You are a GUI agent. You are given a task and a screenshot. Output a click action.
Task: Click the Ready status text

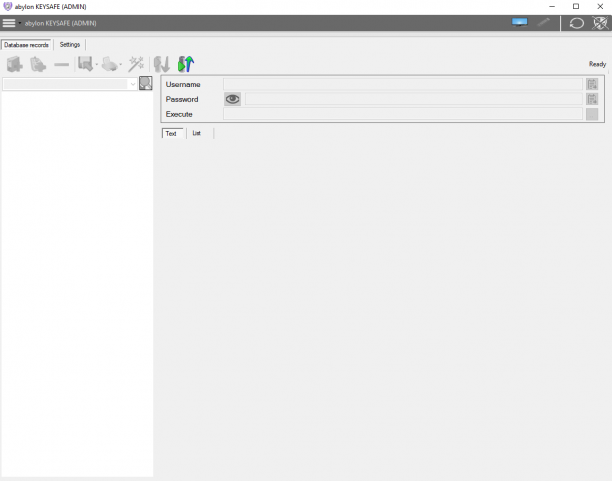597,64
